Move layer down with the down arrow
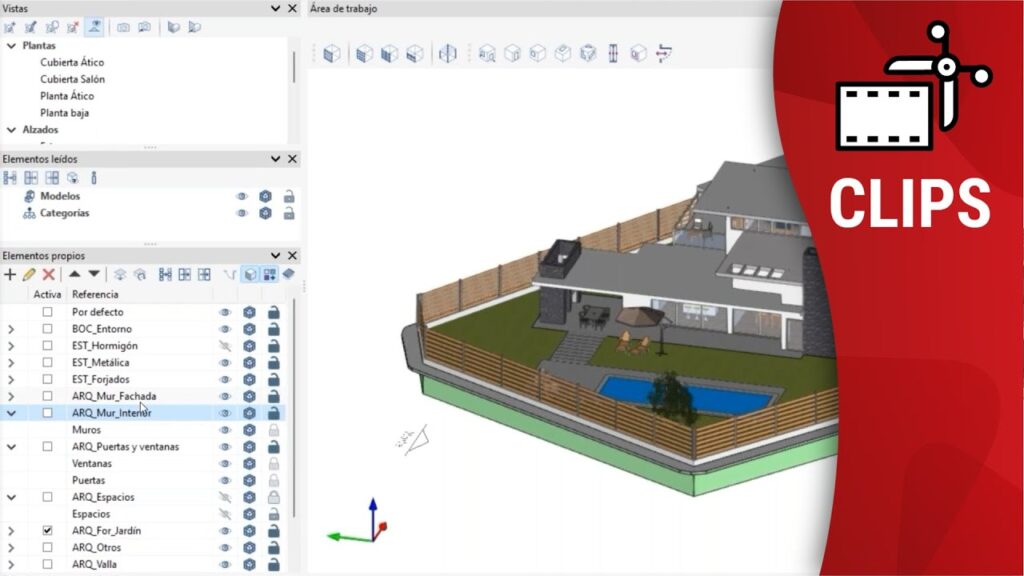1024x576 pixels. tap(94, 274)
